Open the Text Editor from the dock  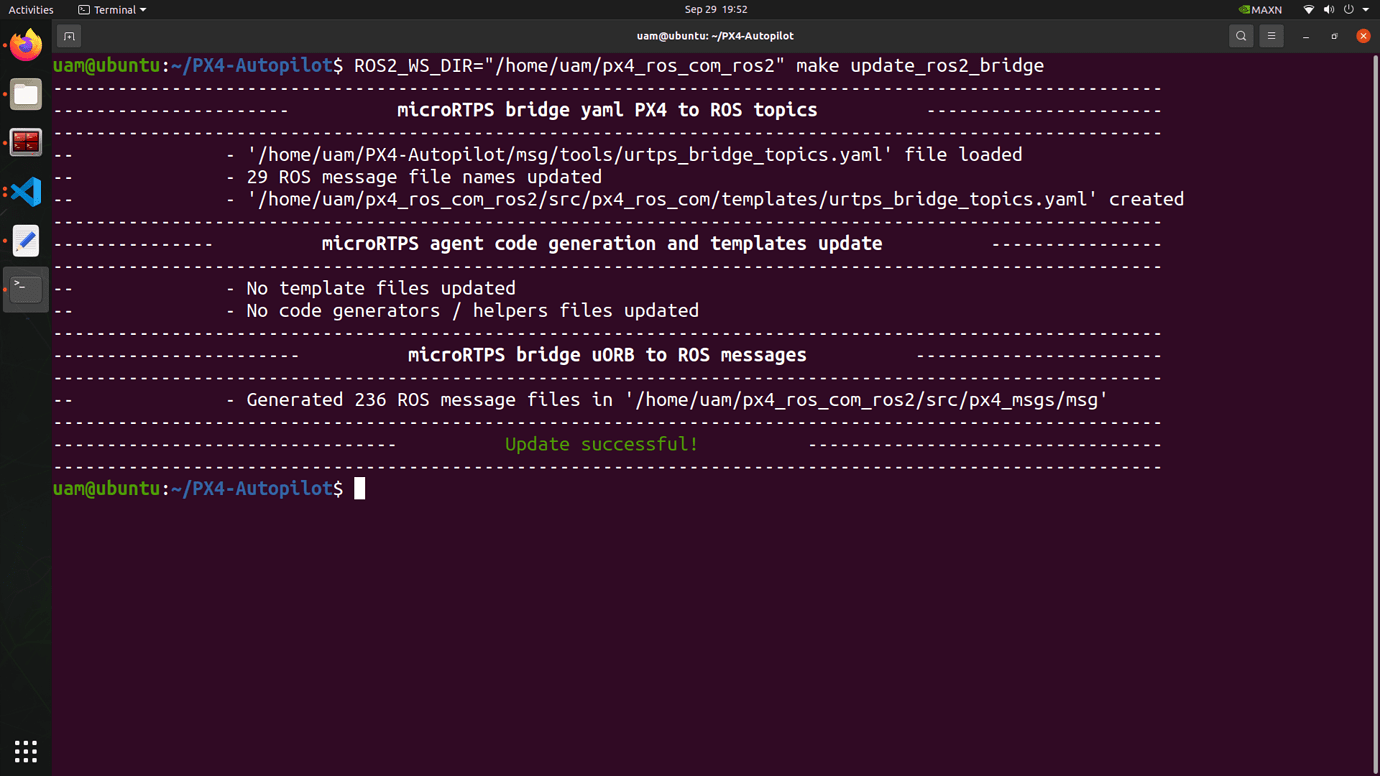25,241
